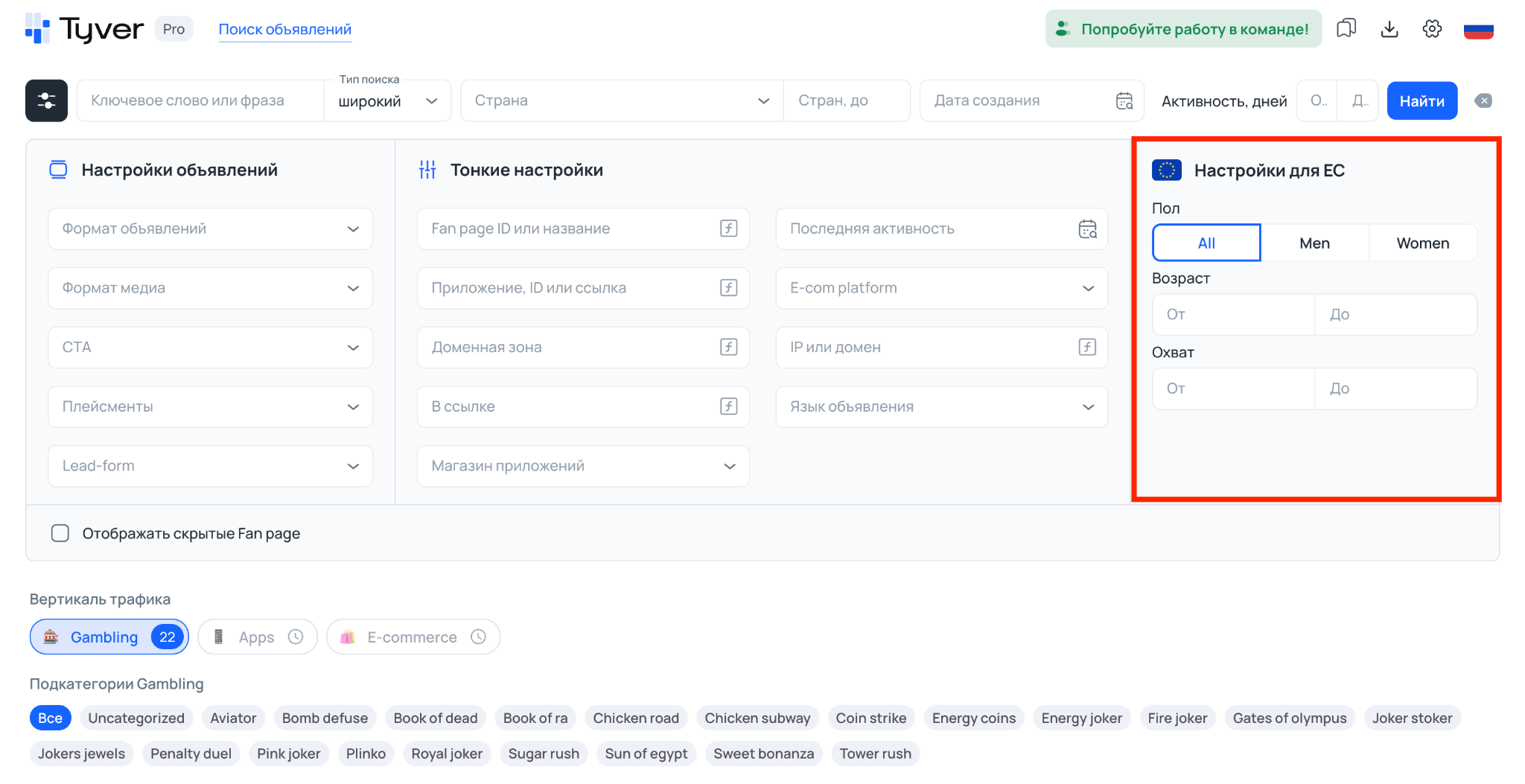Click the team-user icon in green banner
This screenshot has height=784, width=1525.
click(1063, 29)
